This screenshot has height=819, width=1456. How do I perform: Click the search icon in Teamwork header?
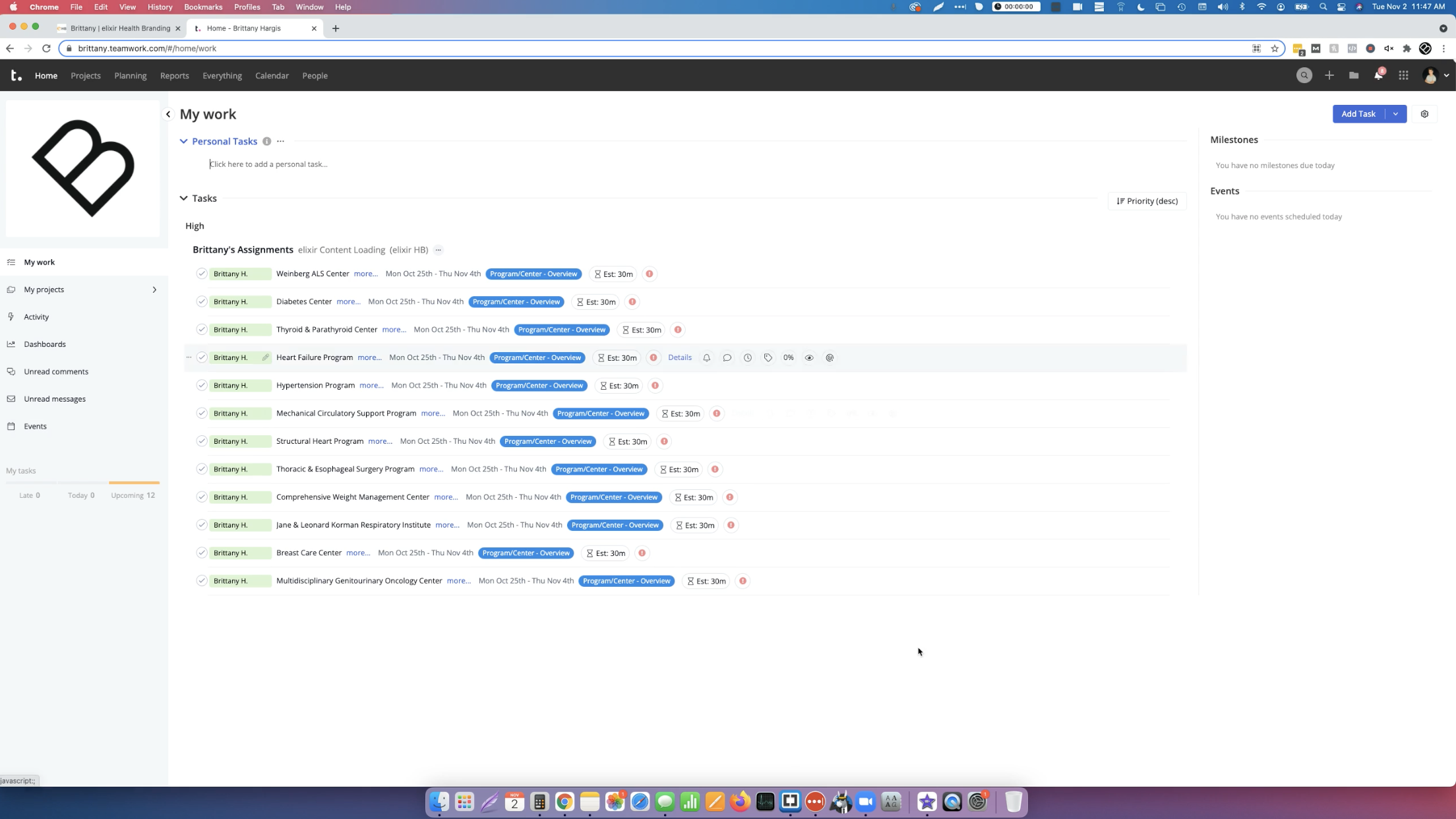click(x=1304, y=76)
